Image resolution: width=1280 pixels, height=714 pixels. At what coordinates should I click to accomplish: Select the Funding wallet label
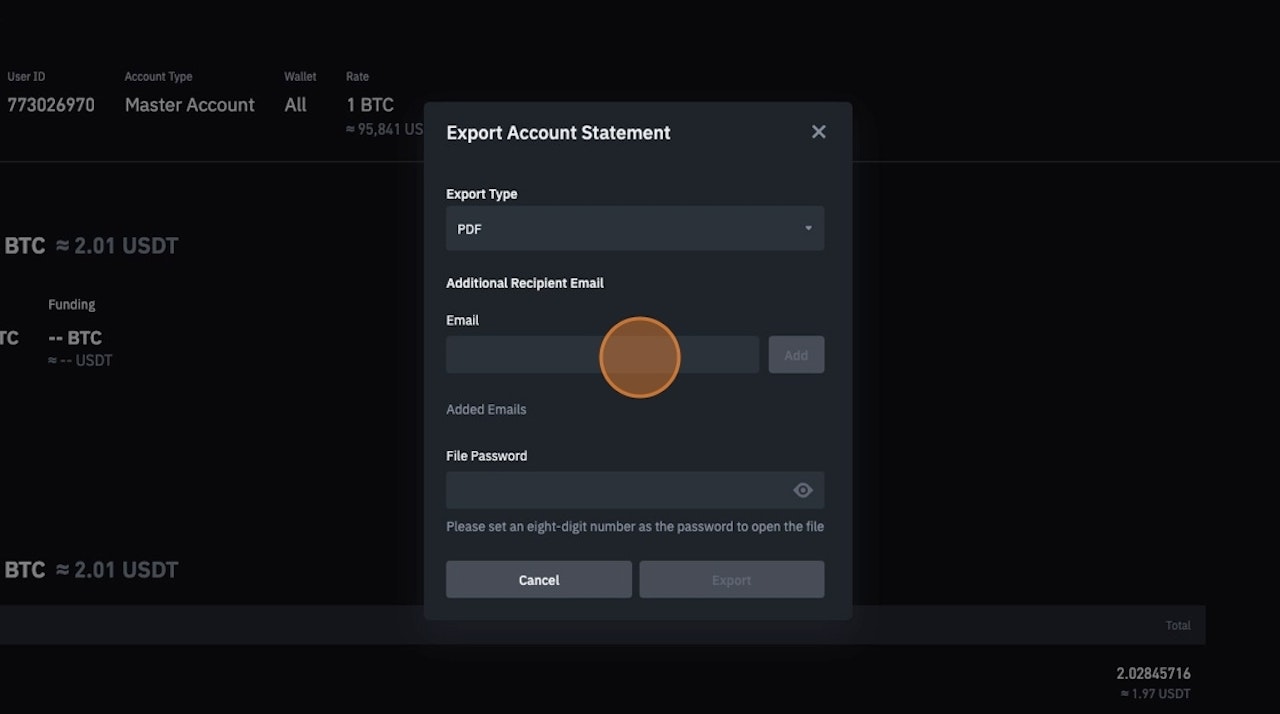coord(71,304)
